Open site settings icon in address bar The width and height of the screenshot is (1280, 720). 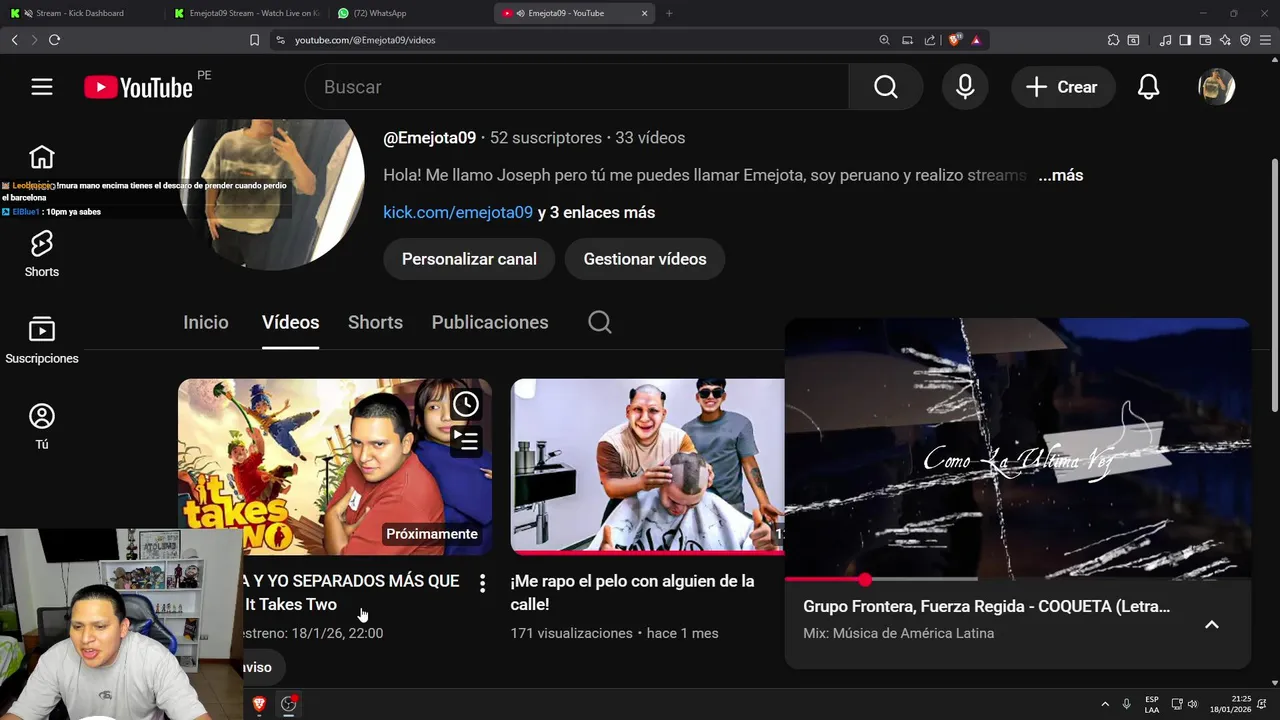tap(280, 40)
